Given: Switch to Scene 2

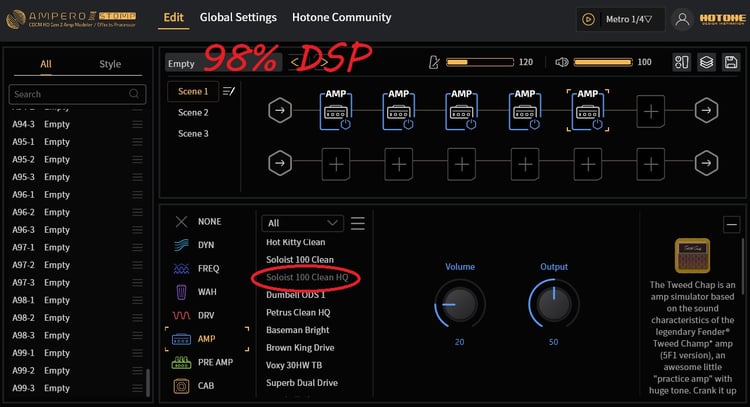Looking at the screenshot, I should pos(193,112).
